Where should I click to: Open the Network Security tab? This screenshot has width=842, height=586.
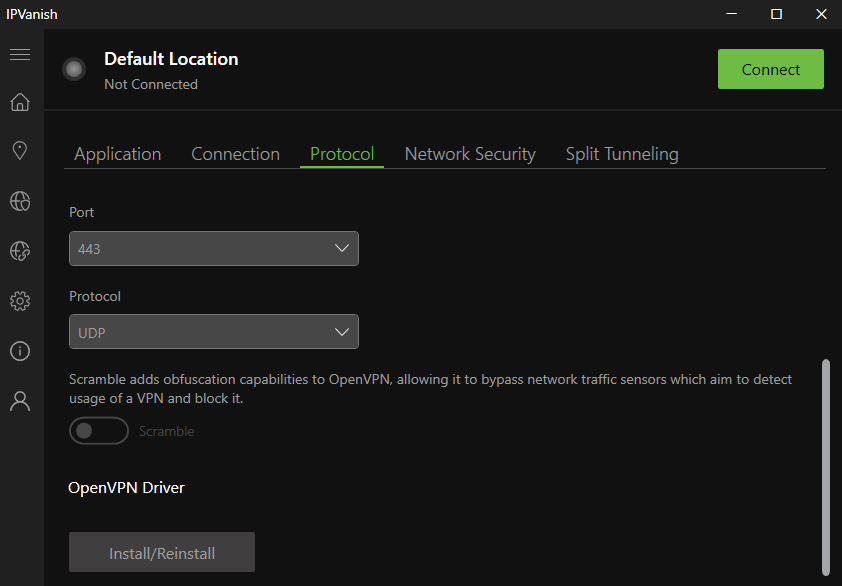[470, 154]
